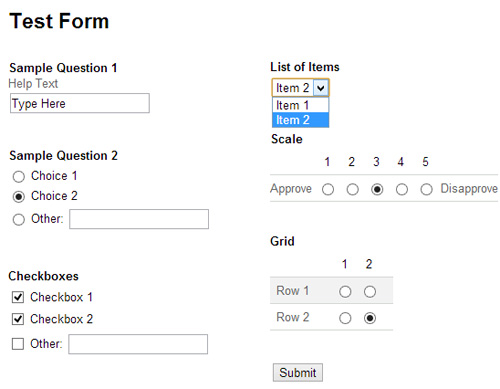Select scale rating 1 next to Approve

pos(328,189)
